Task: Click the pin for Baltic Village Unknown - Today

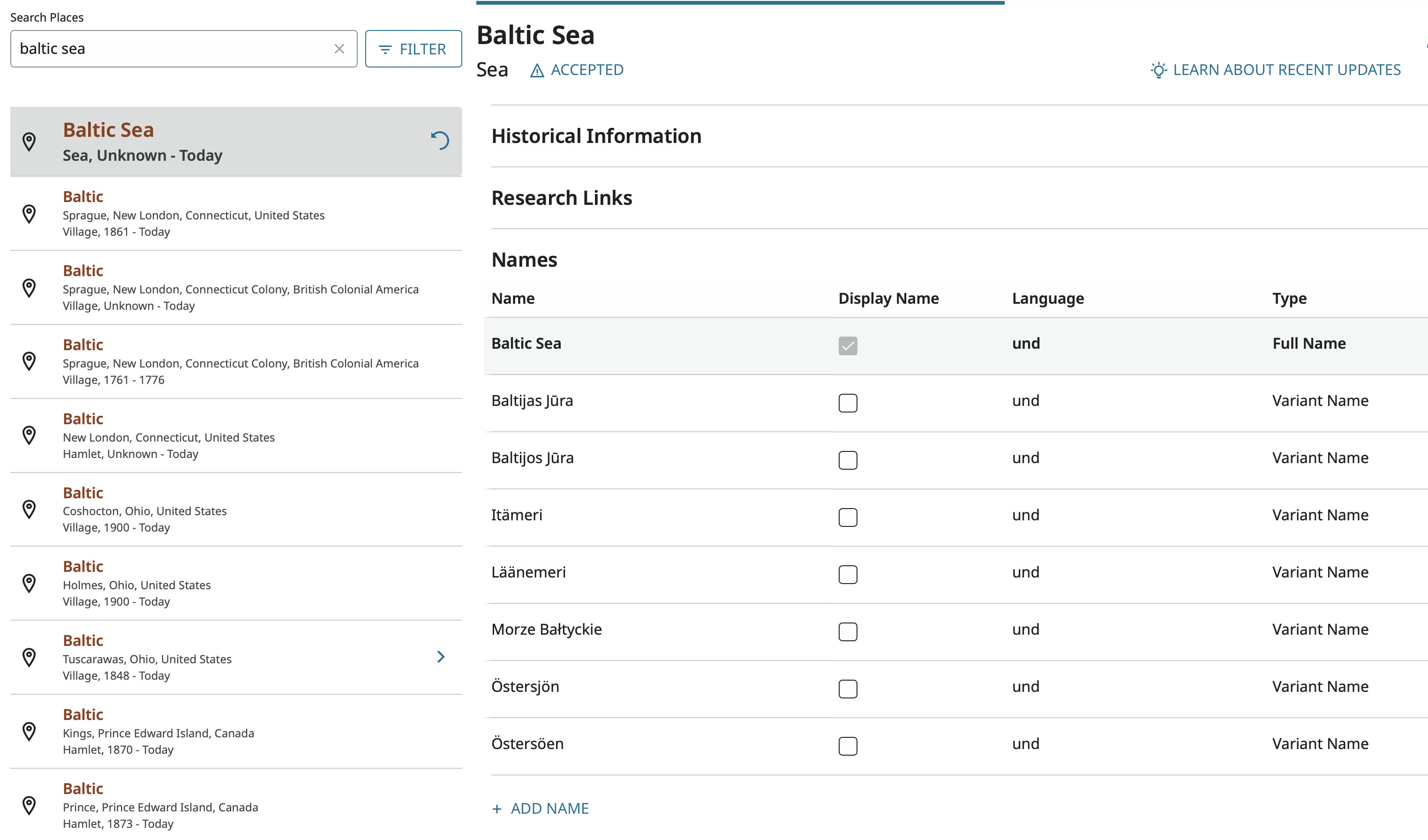Action: pyautogui.click(x=29, y=288)
